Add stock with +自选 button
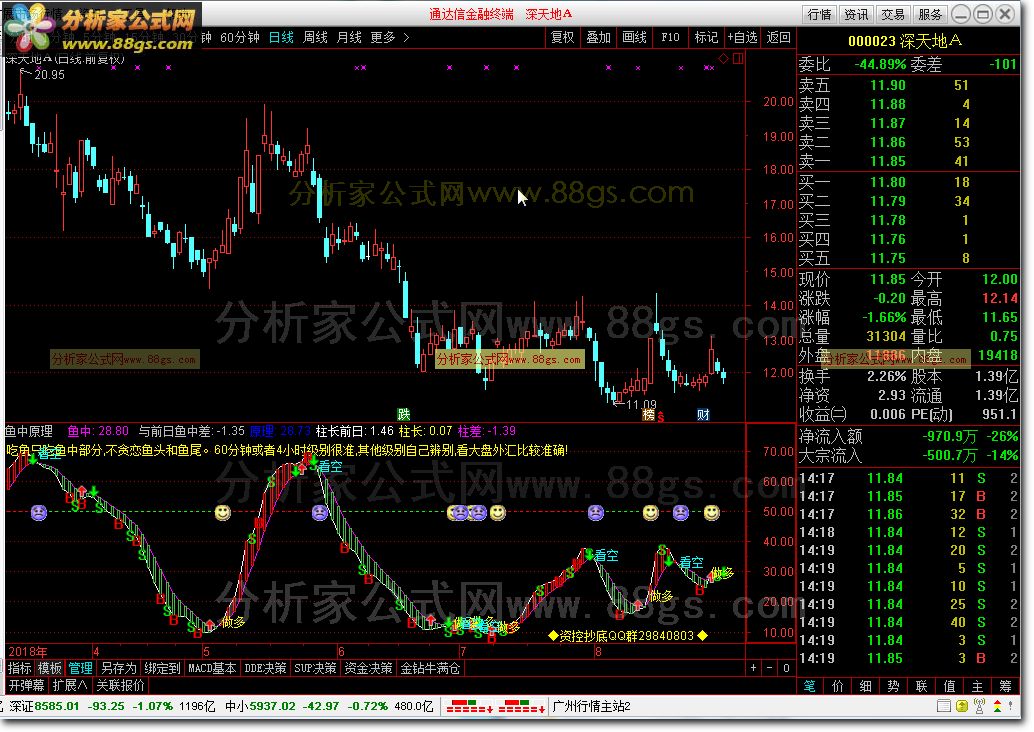This screenshot has width=1034, height=732. 743,38
